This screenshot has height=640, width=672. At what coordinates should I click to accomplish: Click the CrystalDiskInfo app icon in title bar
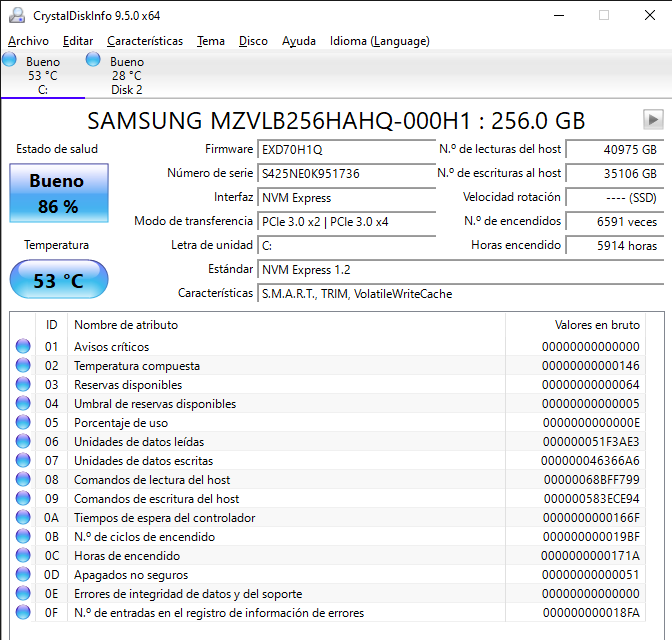pos(15,15)
